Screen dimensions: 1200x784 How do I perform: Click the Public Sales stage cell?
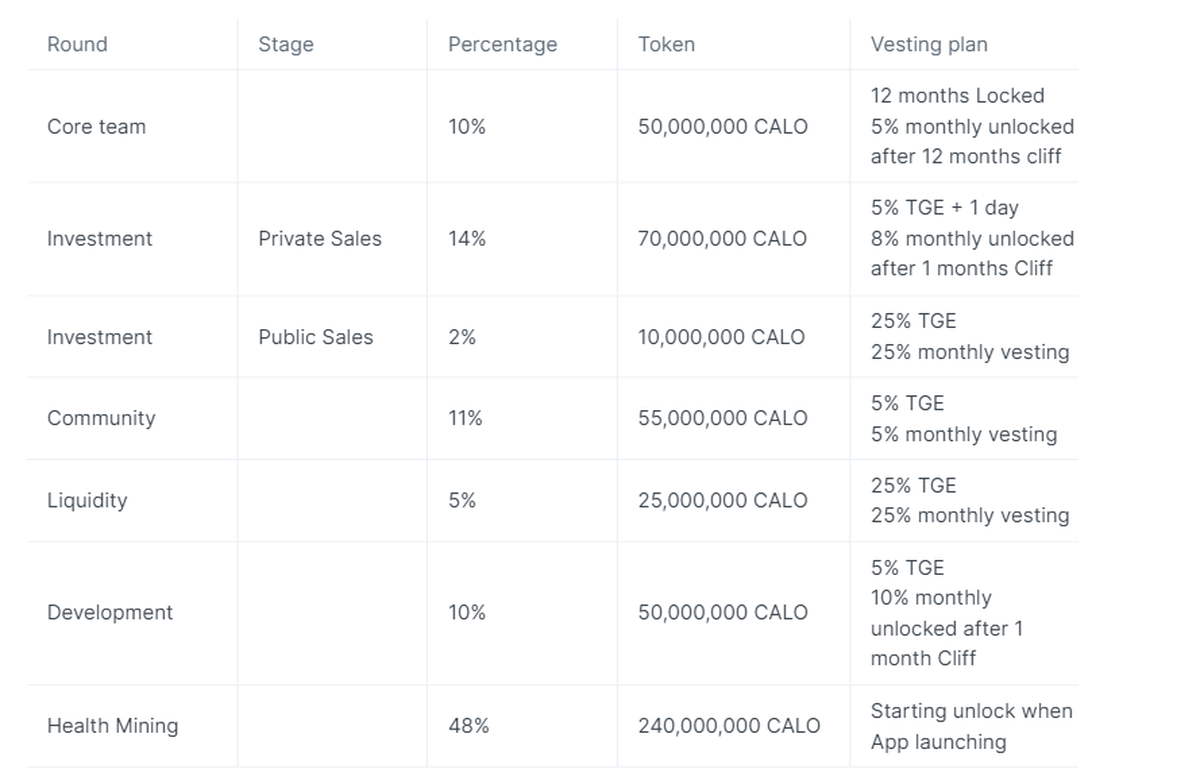point(316,337)
